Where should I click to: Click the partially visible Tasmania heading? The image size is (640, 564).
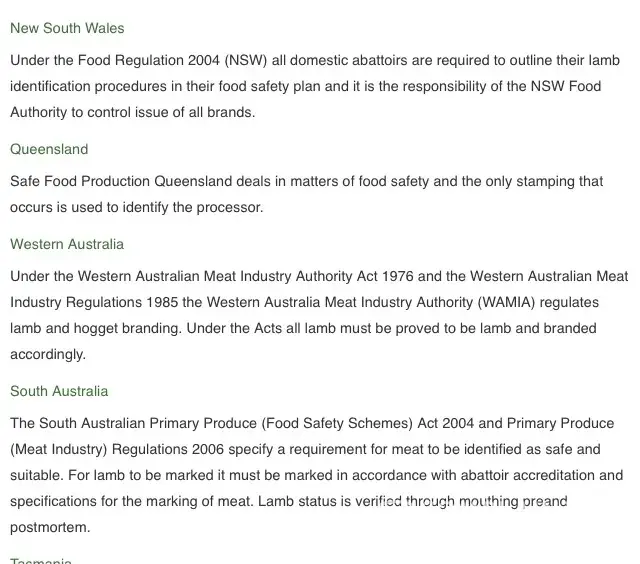[x=41, y=560]
